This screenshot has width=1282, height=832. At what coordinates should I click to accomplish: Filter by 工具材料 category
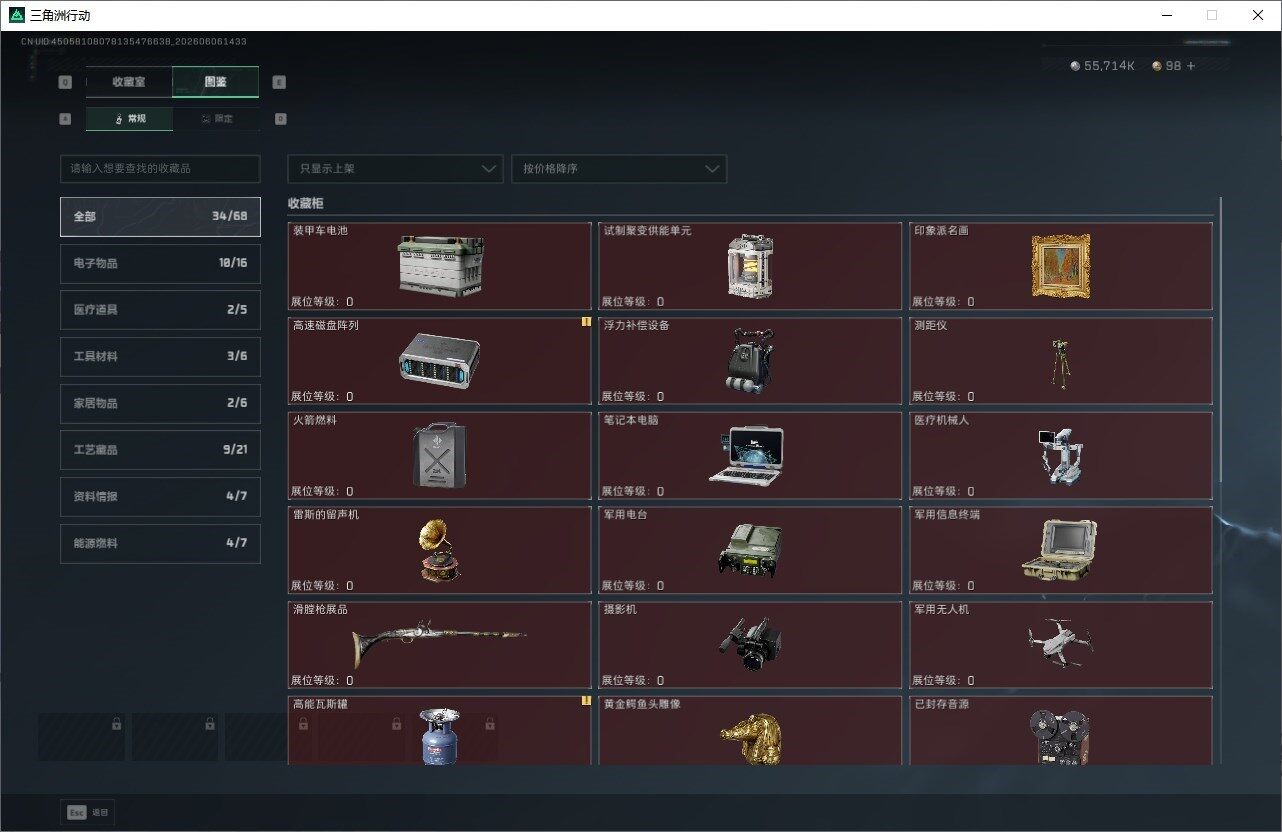(x=160, y=357)
